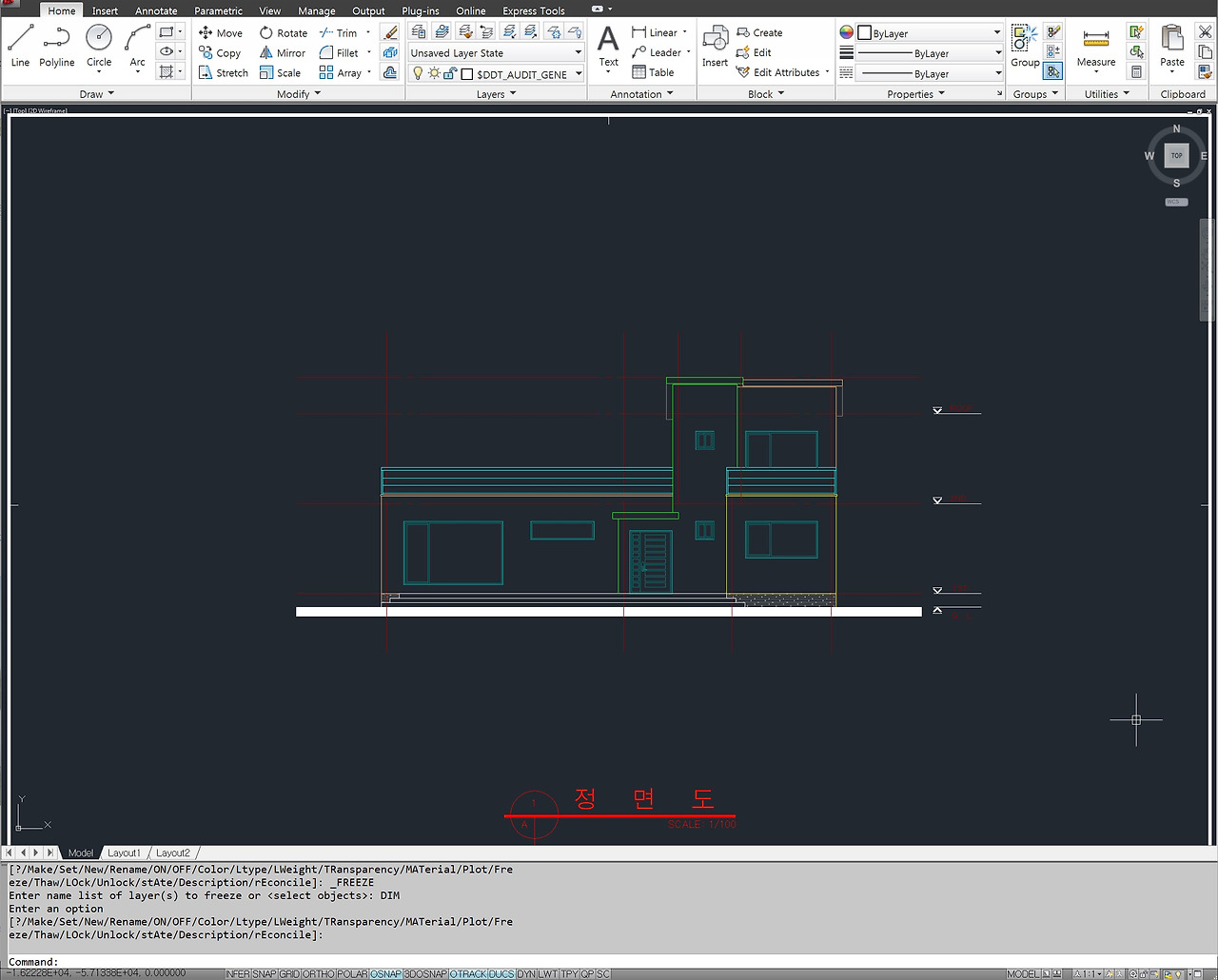Viewport: 1218px width, 980px height.
Task: Click the Group objects tool
Action: pos(1025,46)
